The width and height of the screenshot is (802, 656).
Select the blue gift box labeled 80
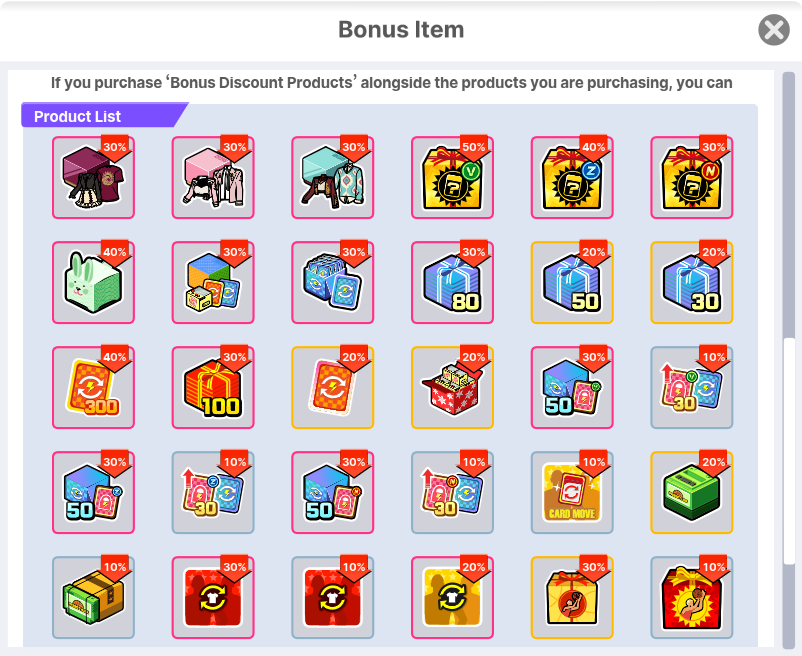pos(452,282)
